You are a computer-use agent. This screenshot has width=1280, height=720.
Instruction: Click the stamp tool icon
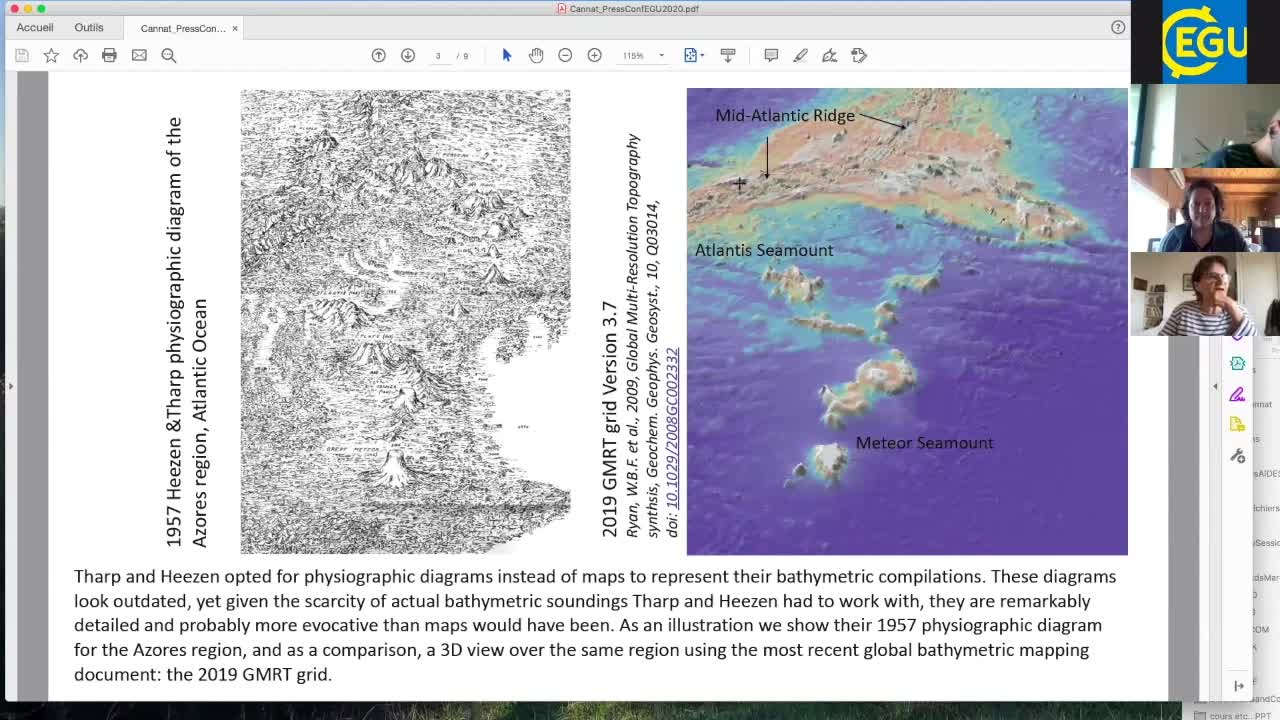[859, 55]
